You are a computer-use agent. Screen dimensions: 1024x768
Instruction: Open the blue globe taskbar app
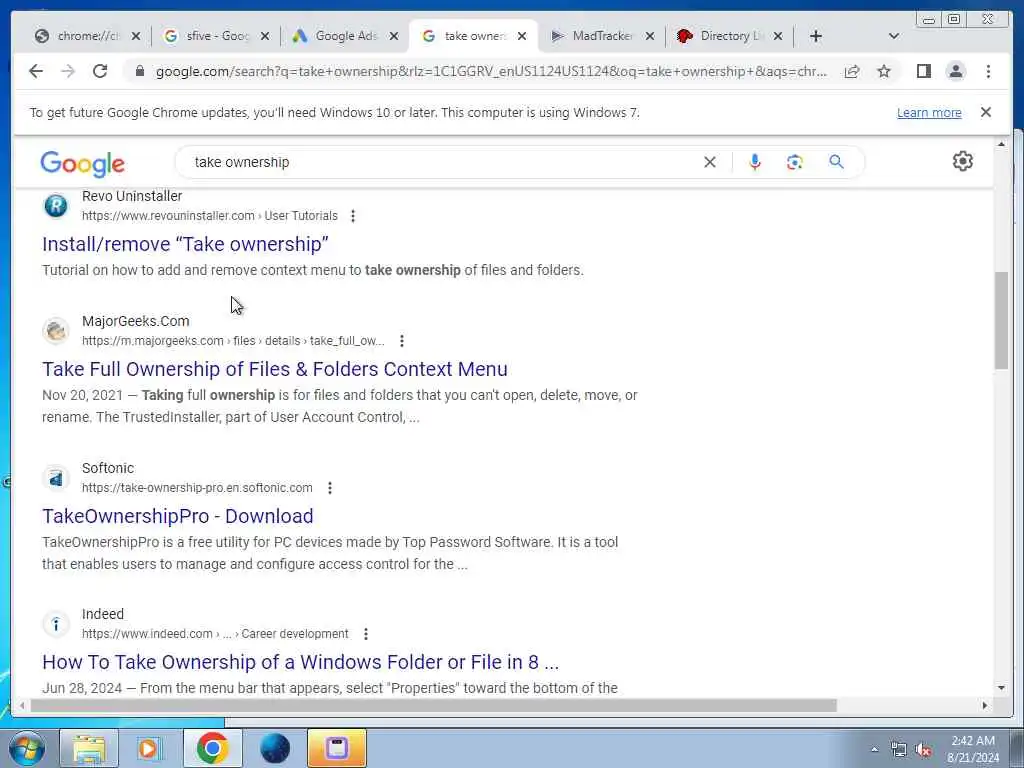(274, 748)
